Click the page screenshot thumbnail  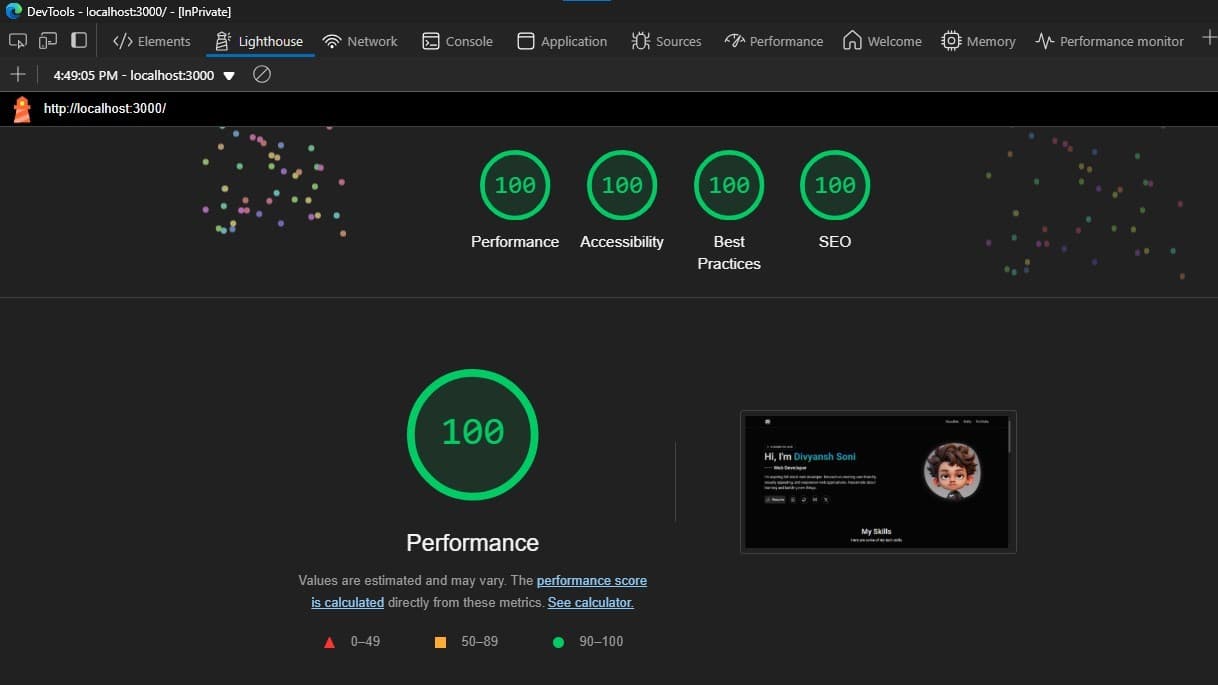[878, 481]
